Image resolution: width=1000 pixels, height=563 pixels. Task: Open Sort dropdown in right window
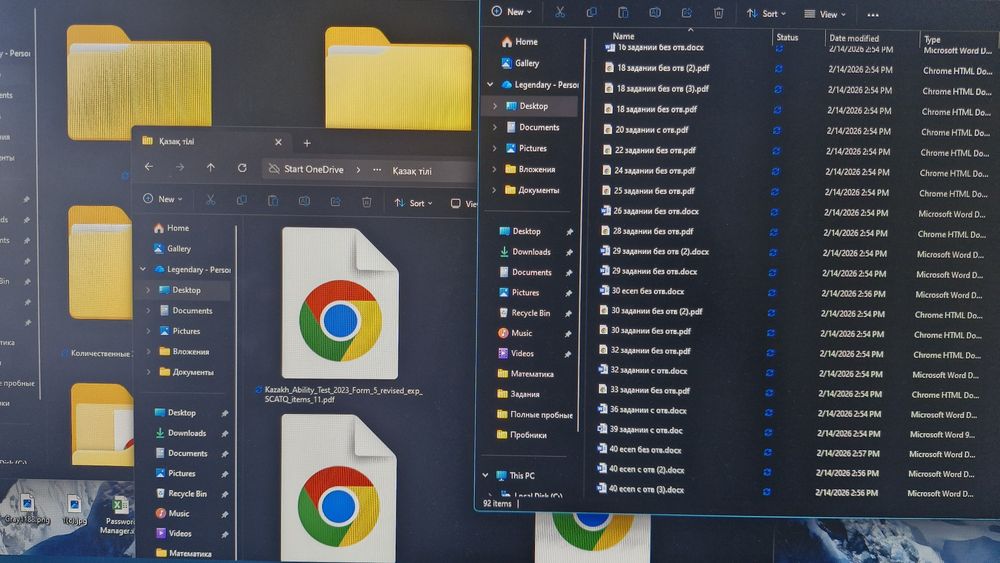[766, 13]
